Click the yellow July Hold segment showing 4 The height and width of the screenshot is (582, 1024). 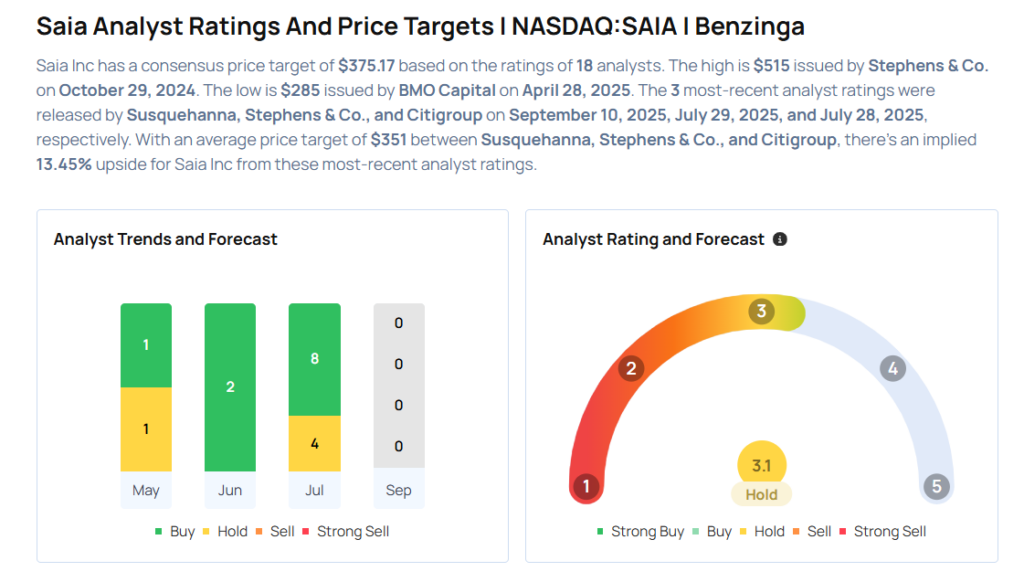click(x=314, y=442)
